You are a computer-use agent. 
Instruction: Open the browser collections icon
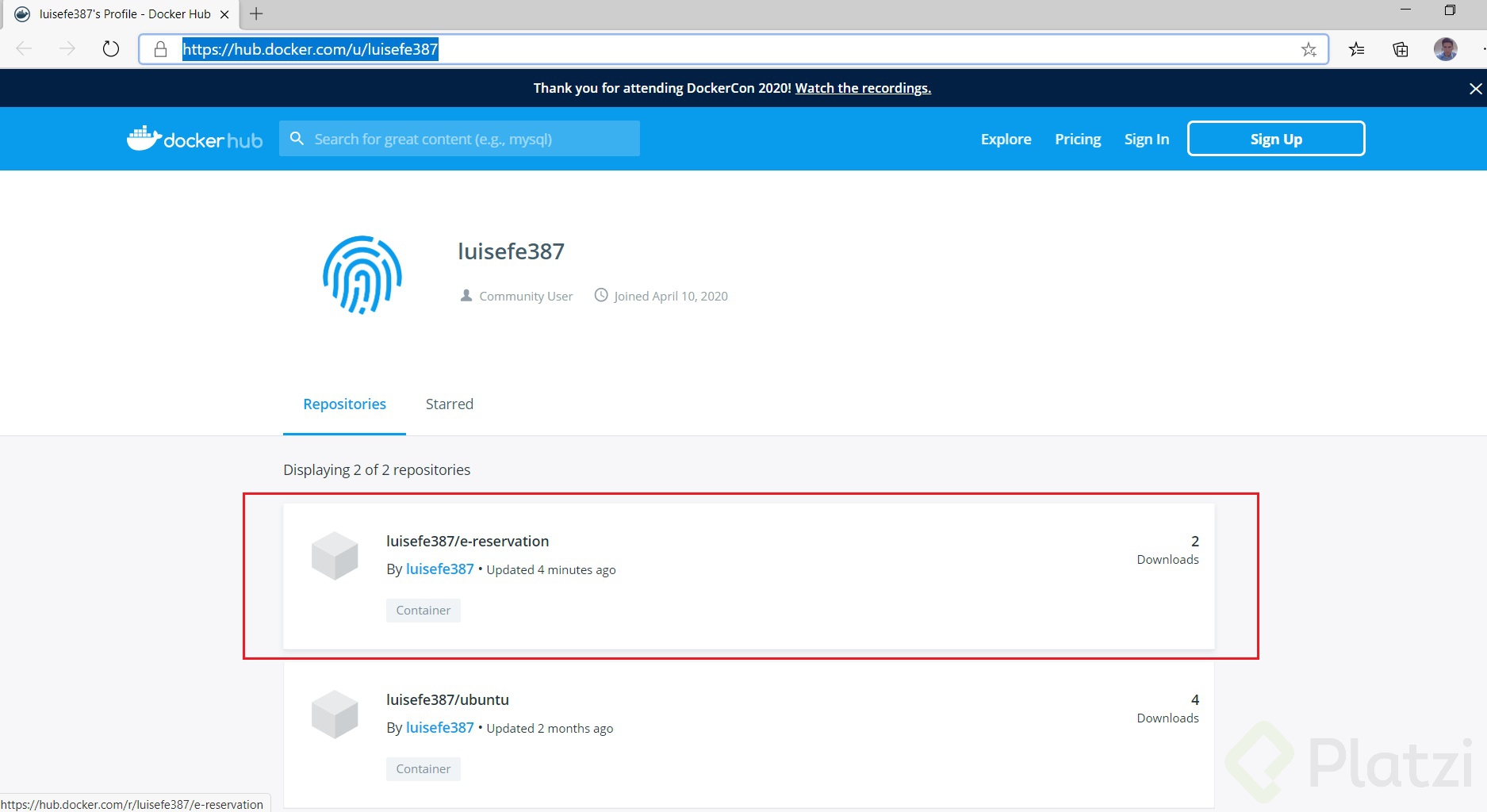tap(1401, 49)
